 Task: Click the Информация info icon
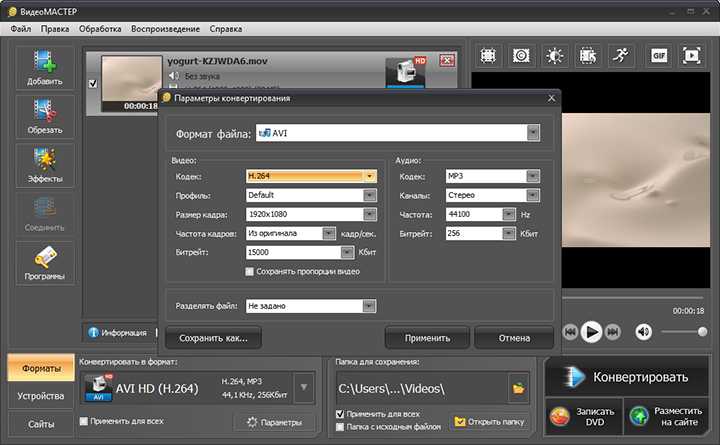click(93, 332)
